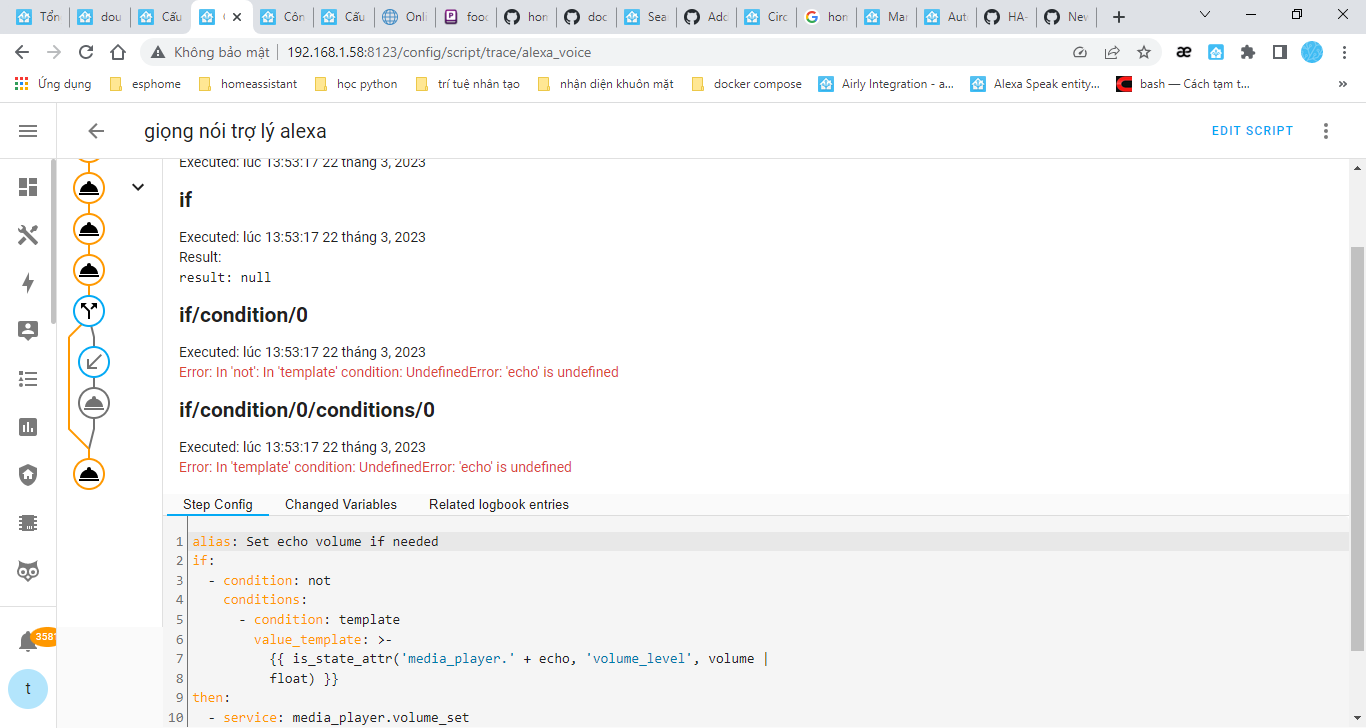
Task: Open the Ứng dụng apps shortcut
Action: tap(53, 84)
